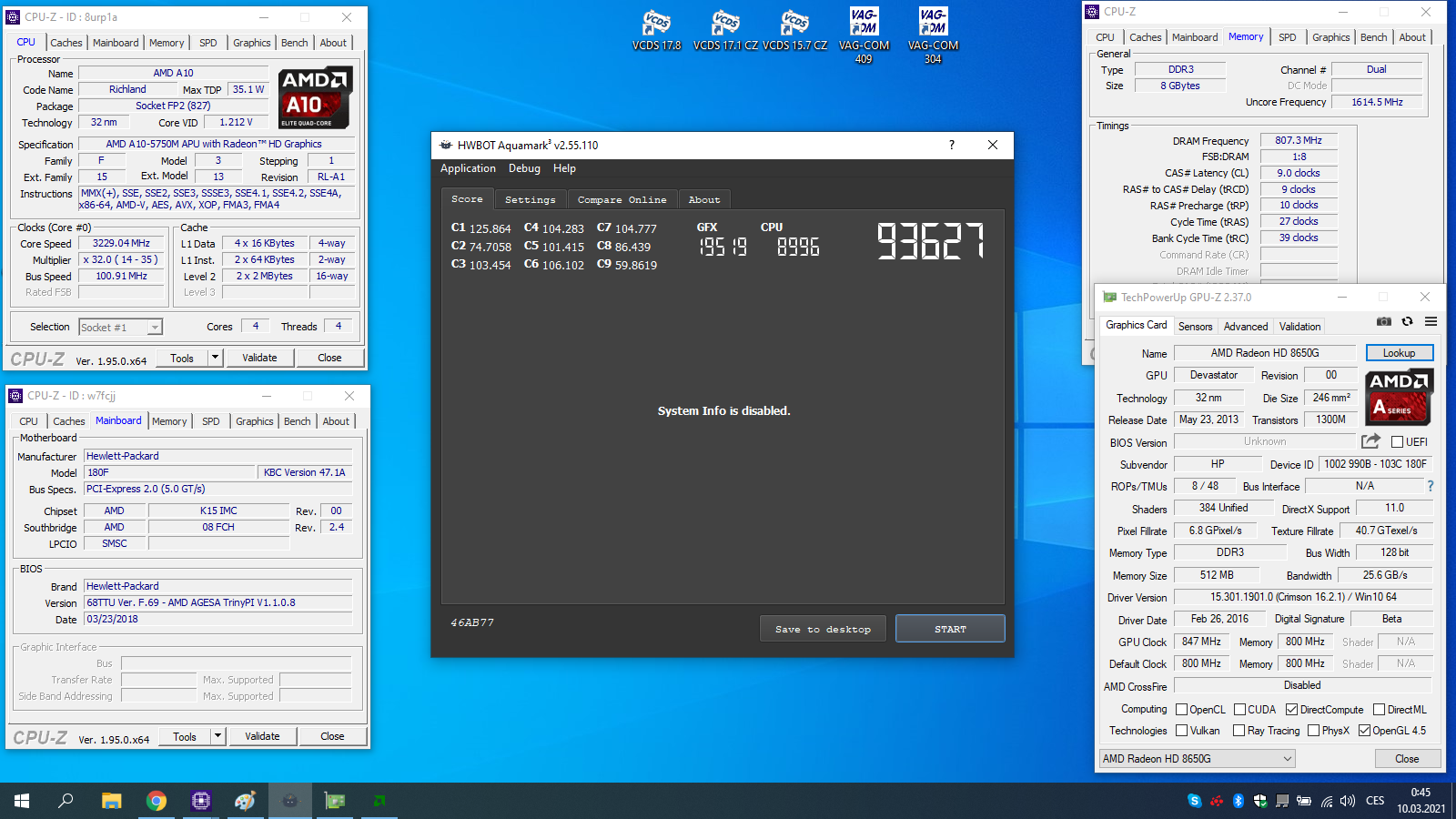
Task: Toggle the Vulkan checkbox
Action: [1181, 731]
